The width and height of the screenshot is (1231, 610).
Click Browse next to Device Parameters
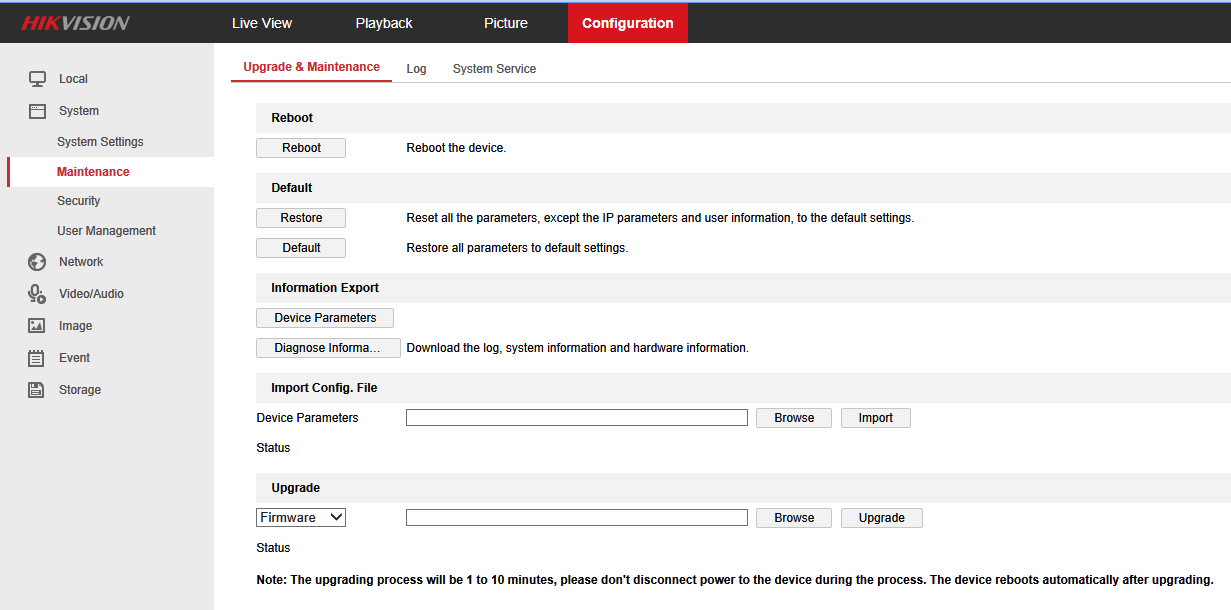(x=793, y=417)
